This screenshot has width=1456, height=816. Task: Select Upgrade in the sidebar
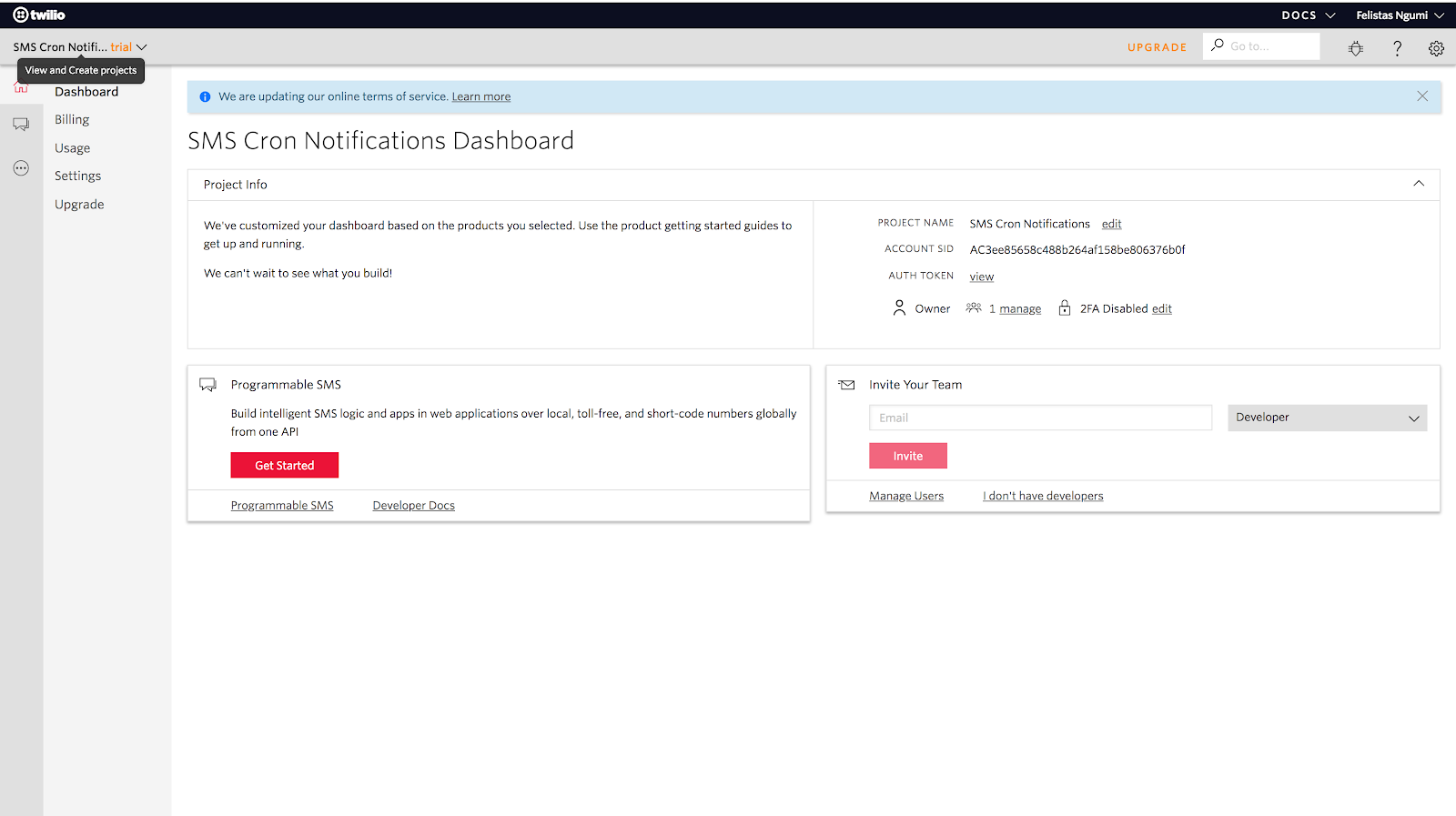pyautogui.click(x=79, y=205)
